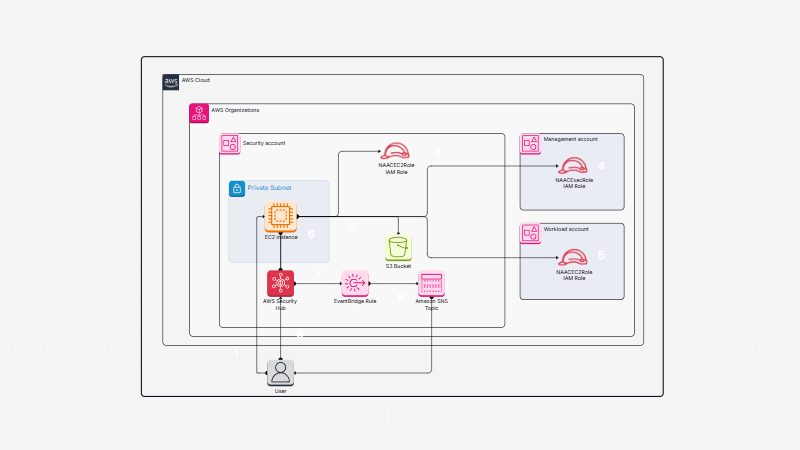Click the "Private Subnet" label text
The height and width of the screenshot is (450, 800).
[269, 188]
